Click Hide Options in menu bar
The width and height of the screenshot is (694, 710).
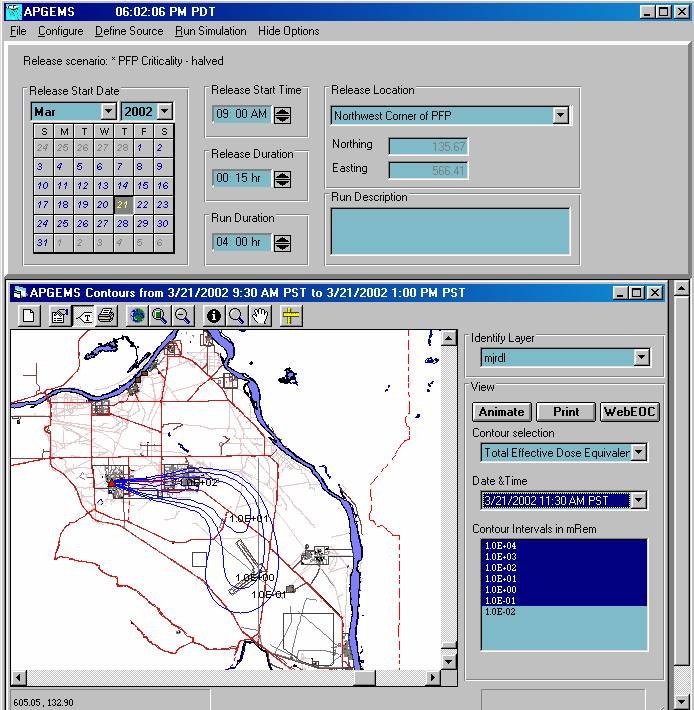coord(288,31)
